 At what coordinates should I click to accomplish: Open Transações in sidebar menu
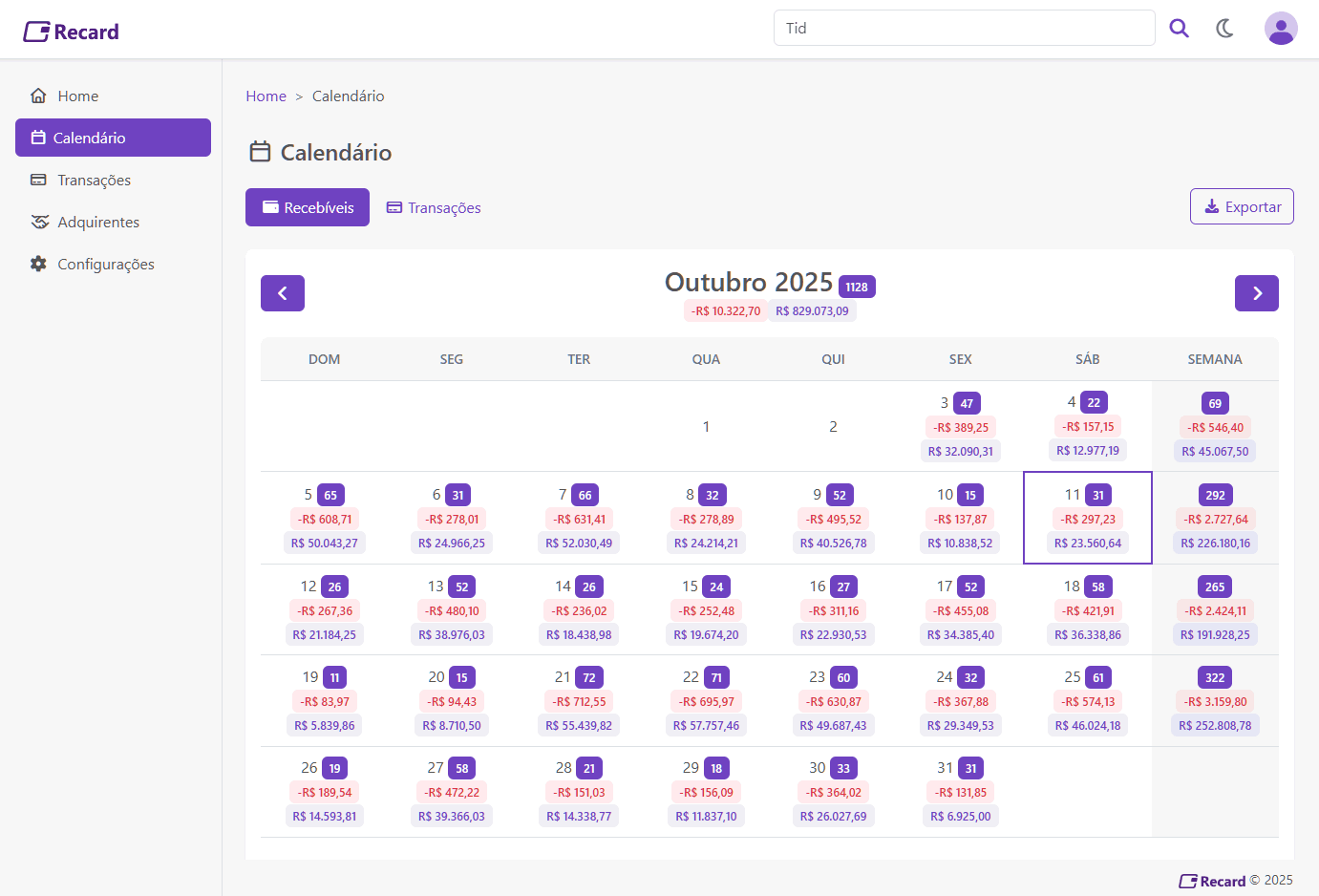click(94, 180)
